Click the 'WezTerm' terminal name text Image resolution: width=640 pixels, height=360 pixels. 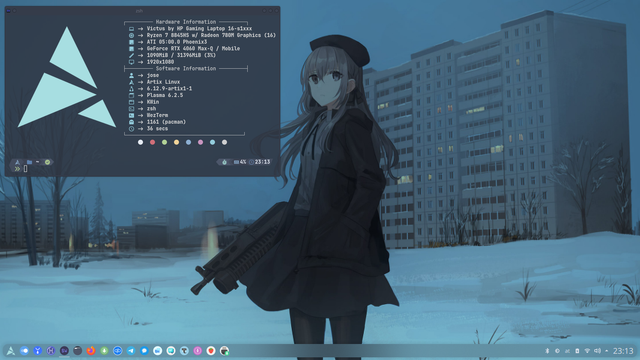[157, 115]
